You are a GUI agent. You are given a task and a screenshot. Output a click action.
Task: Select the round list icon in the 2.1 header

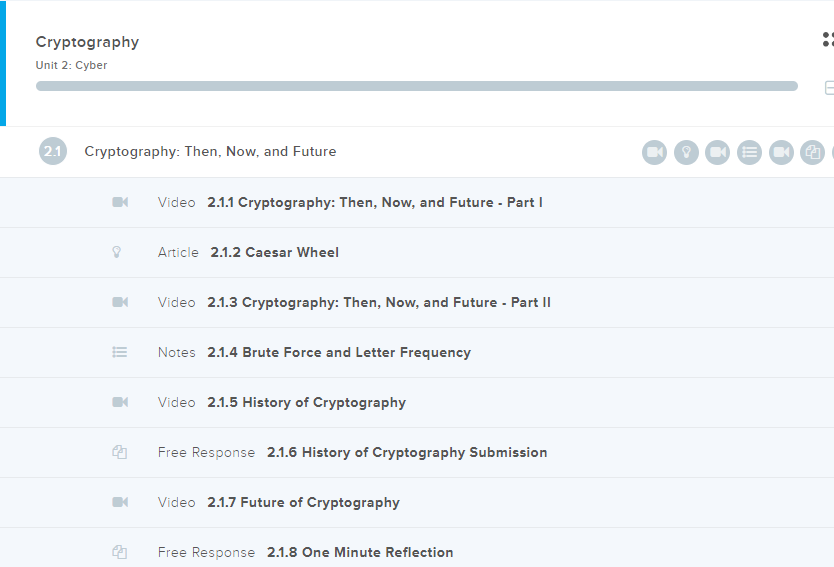(750, 152)
